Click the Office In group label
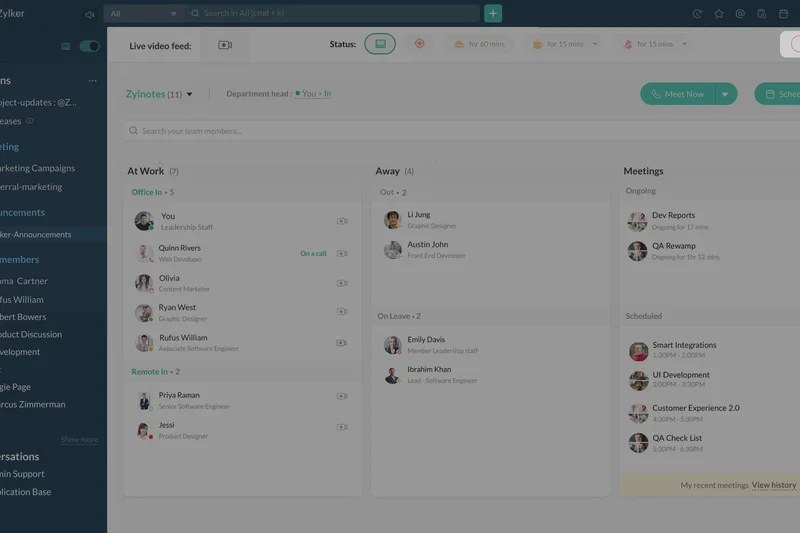This screenshot has height=533, width=800. [146, 192]
